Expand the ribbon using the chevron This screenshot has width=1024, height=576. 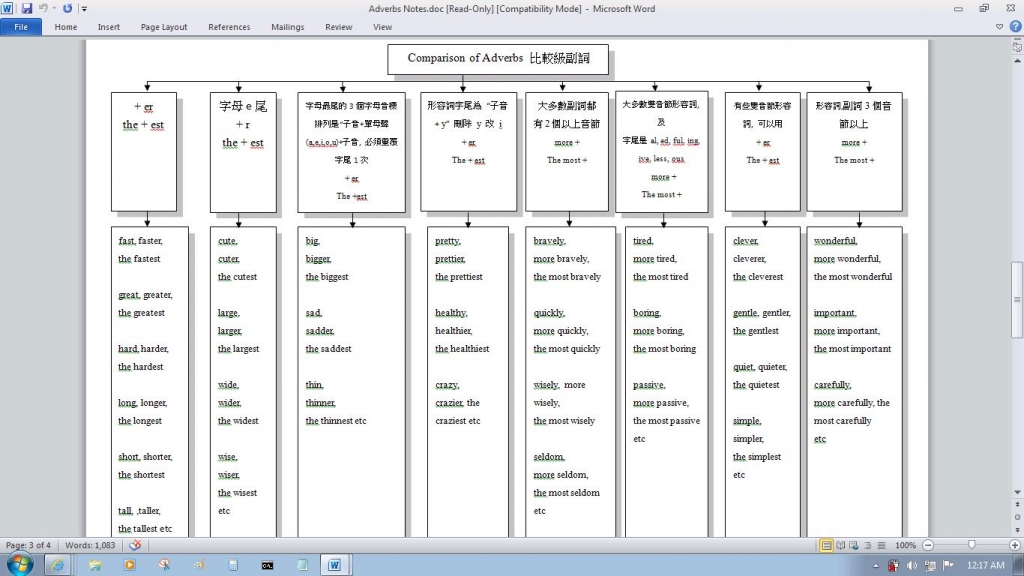point(1000,27)
